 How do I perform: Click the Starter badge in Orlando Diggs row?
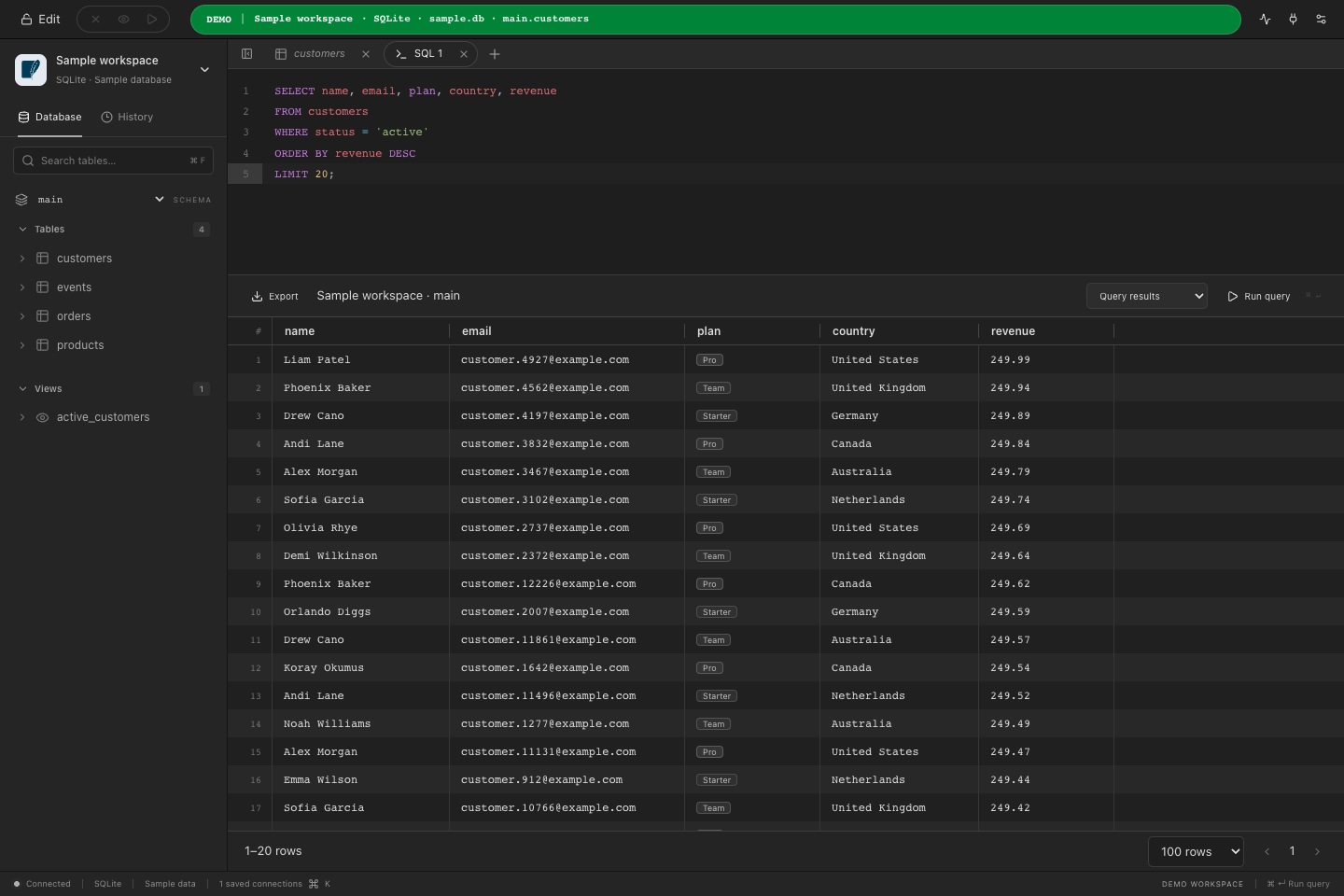point(717,612)
